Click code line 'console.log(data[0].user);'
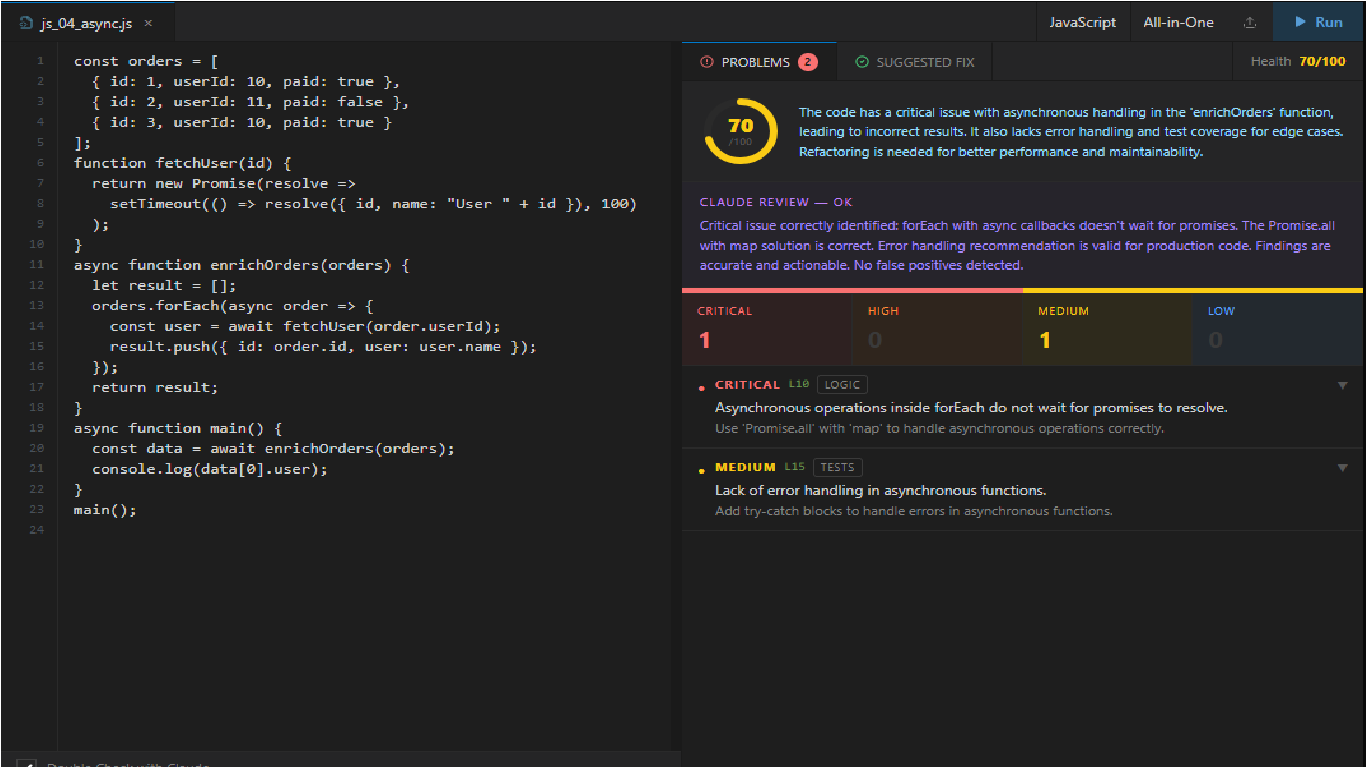This screenshot has height=768, width=1366. [x=210, y=469]
